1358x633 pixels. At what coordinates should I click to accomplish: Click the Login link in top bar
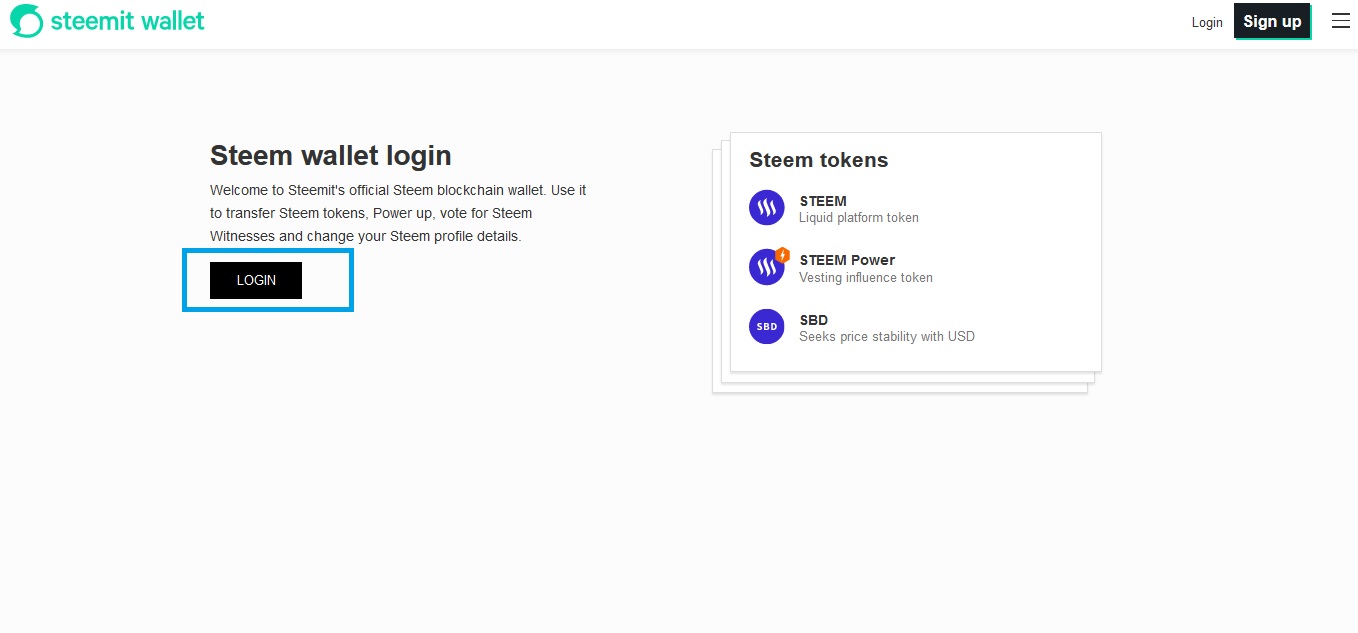(x=1207, y=22)
